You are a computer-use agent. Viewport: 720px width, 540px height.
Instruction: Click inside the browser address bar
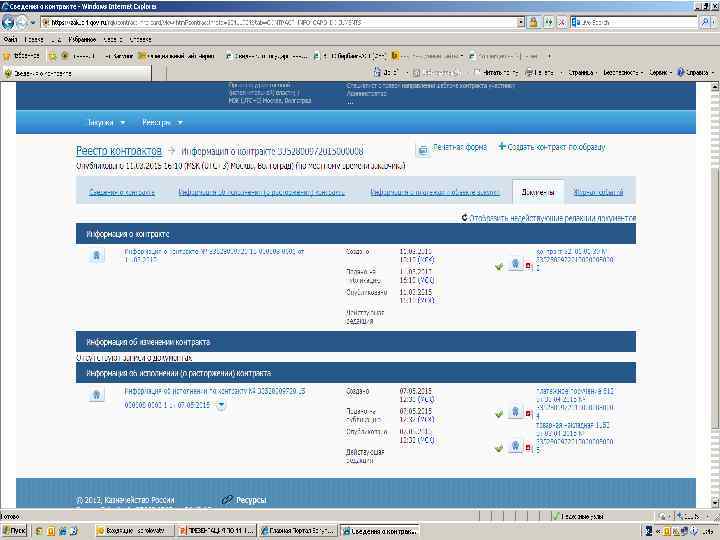[279, 22]
